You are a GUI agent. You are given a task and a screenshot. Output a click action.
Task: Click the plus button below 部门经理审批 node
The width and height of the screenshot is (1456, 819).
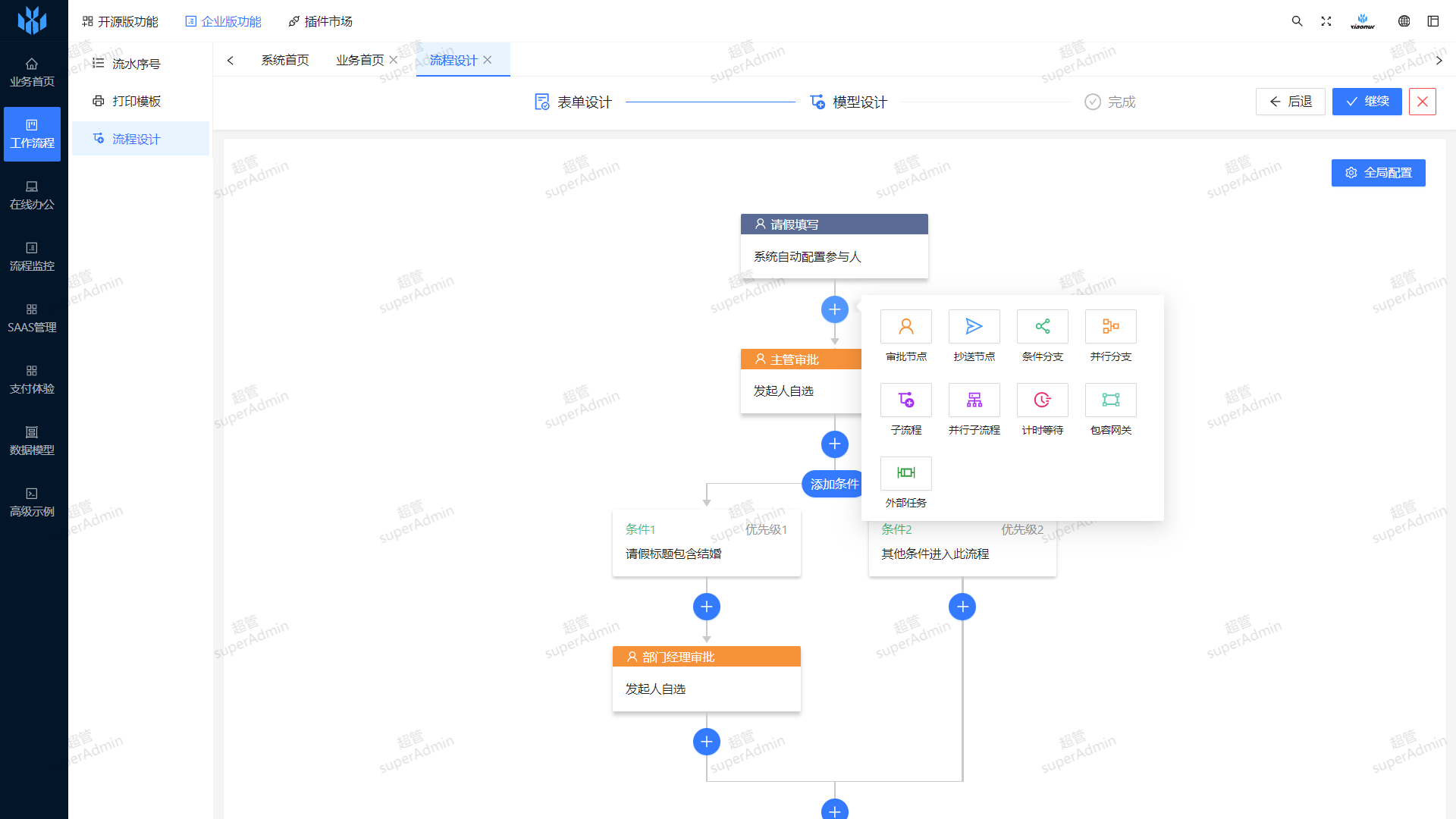click(x=707, y=742)
